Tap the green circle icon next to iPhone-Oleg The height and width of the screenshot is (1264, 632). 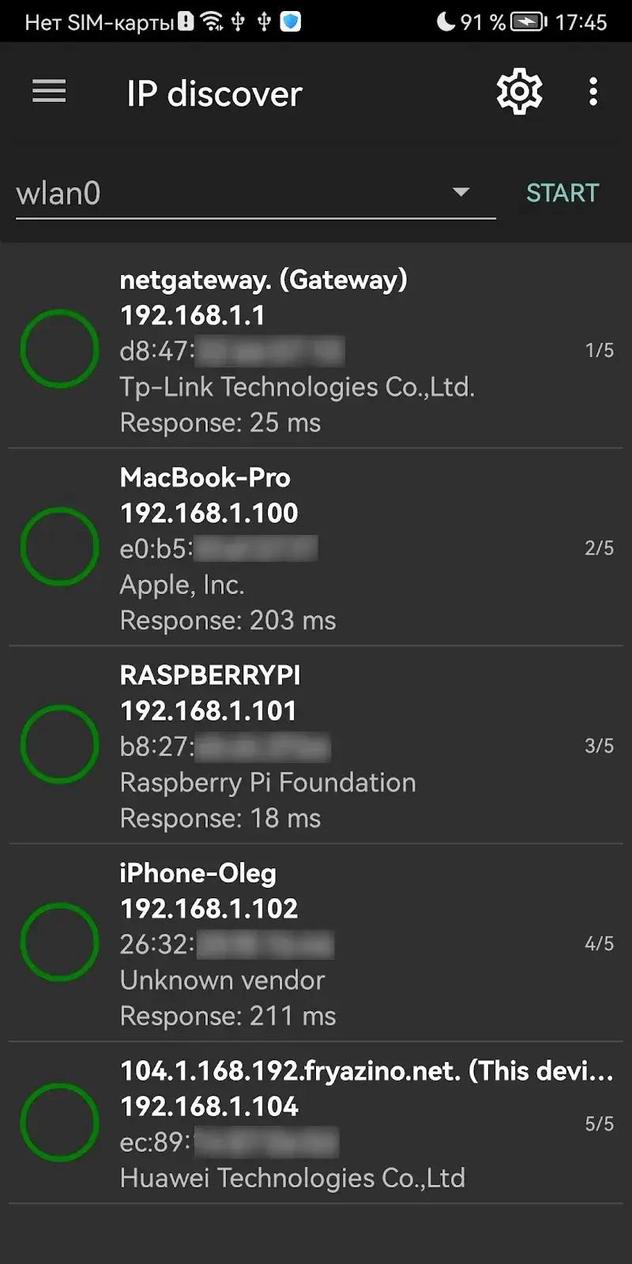(59, 942)
